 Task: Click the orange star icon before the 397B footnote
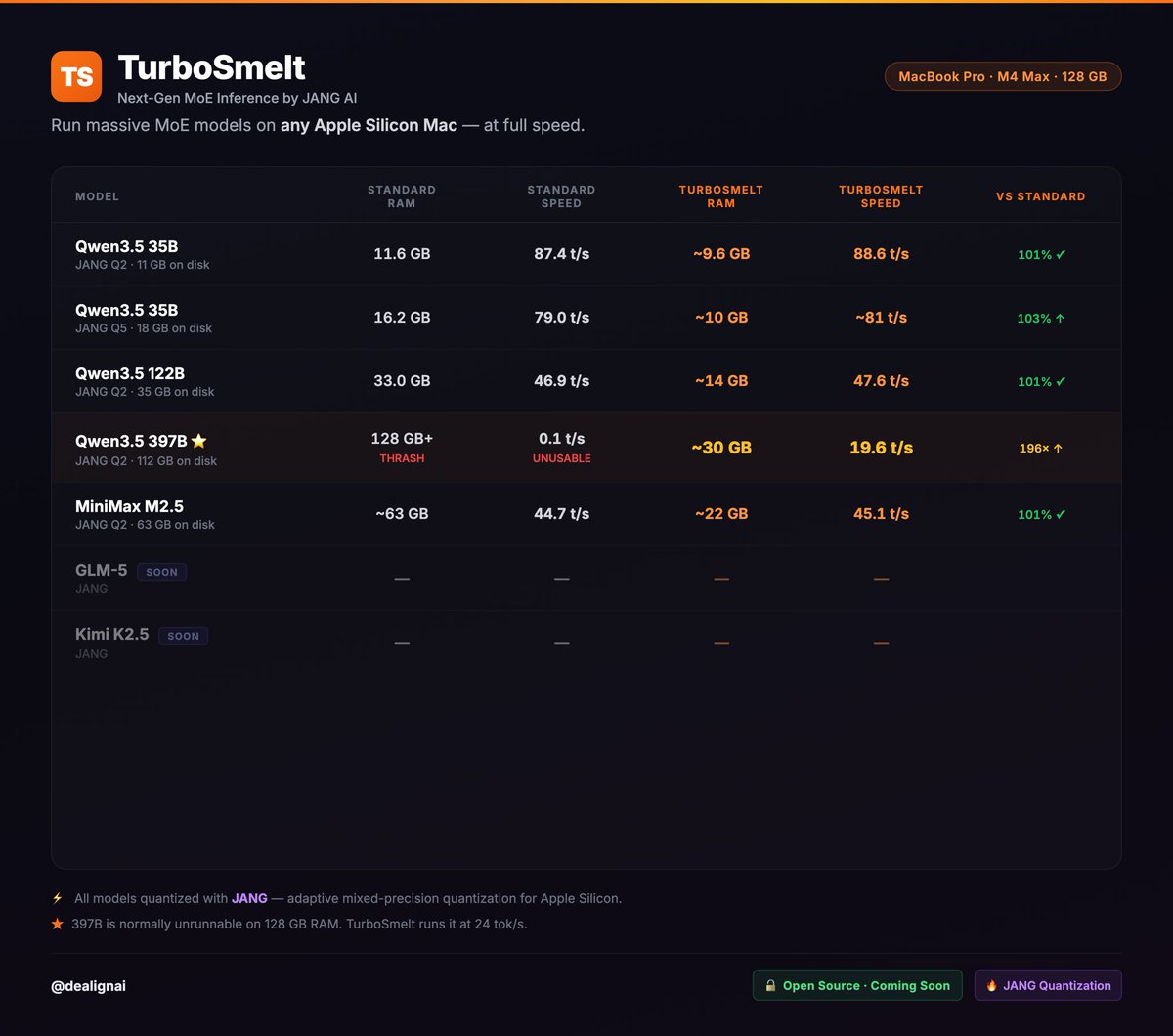pyautogui.click(x=57, y=924)
